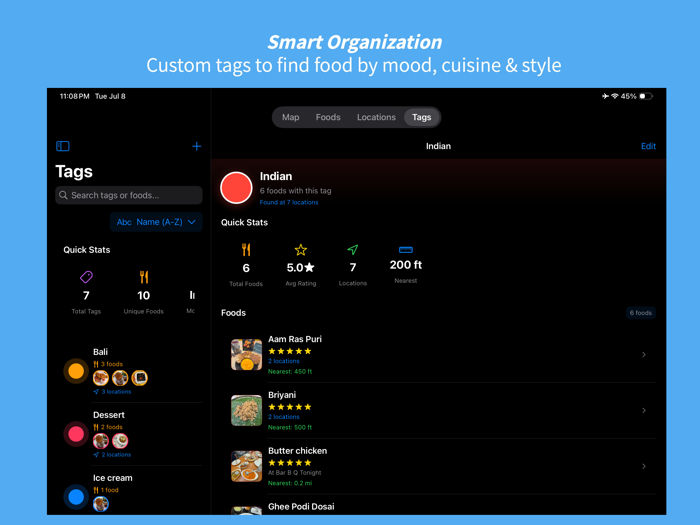Click the search tags or foods field
The image size is (700, 525).
pos(129,195)
